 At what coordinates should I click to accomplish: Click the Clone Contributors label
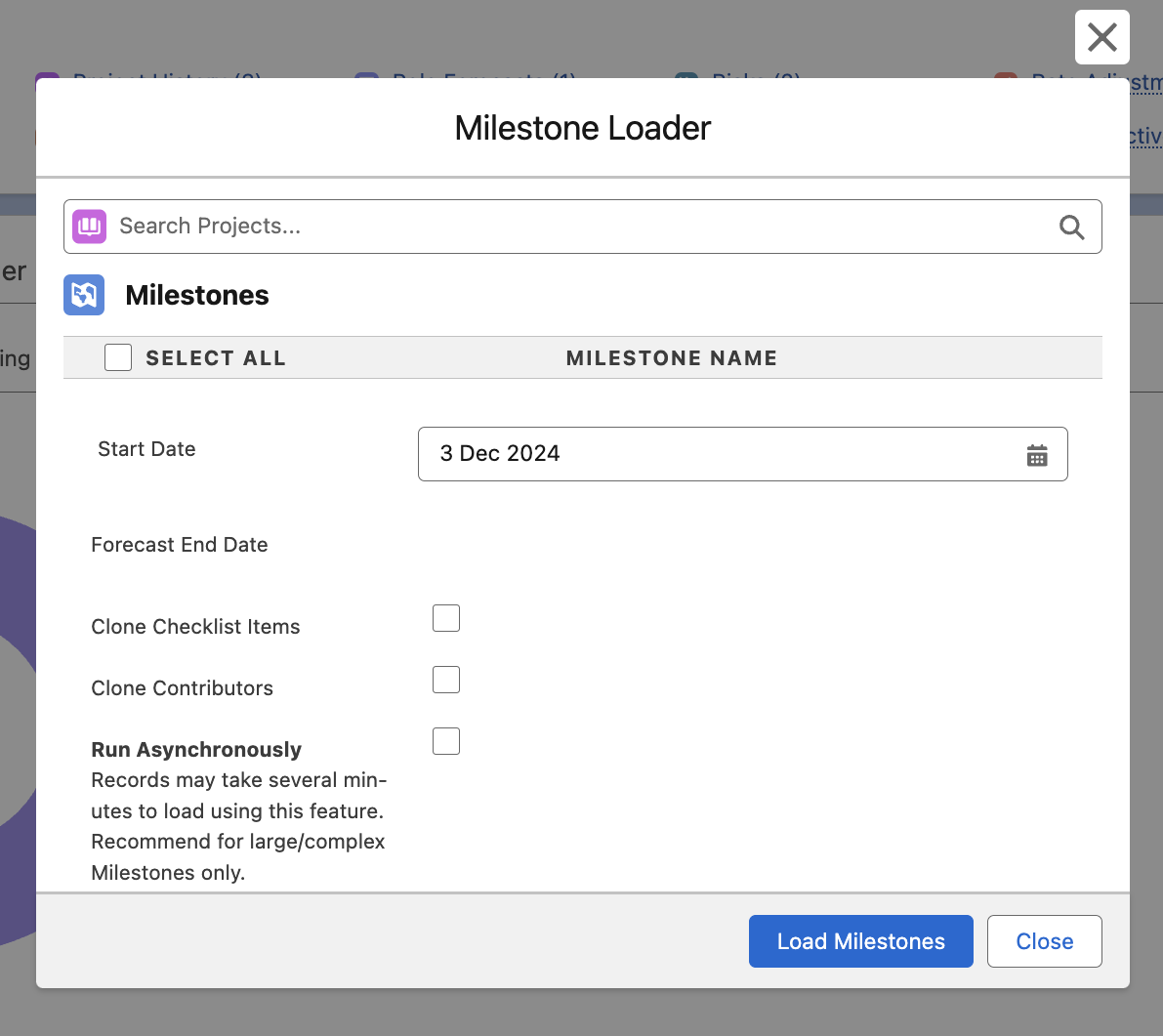[x=183, y=689]
